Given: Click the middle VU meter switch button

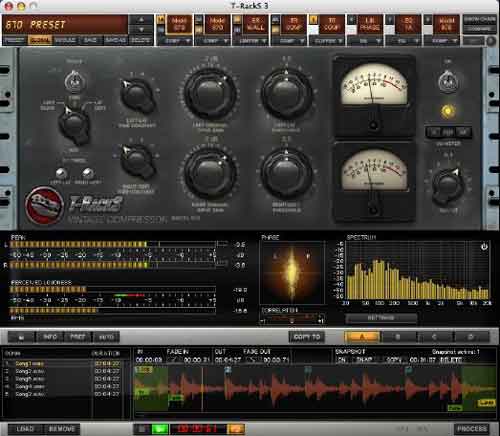Looking at the screenshot, I should pyautogui.click(x=448, y=132).
